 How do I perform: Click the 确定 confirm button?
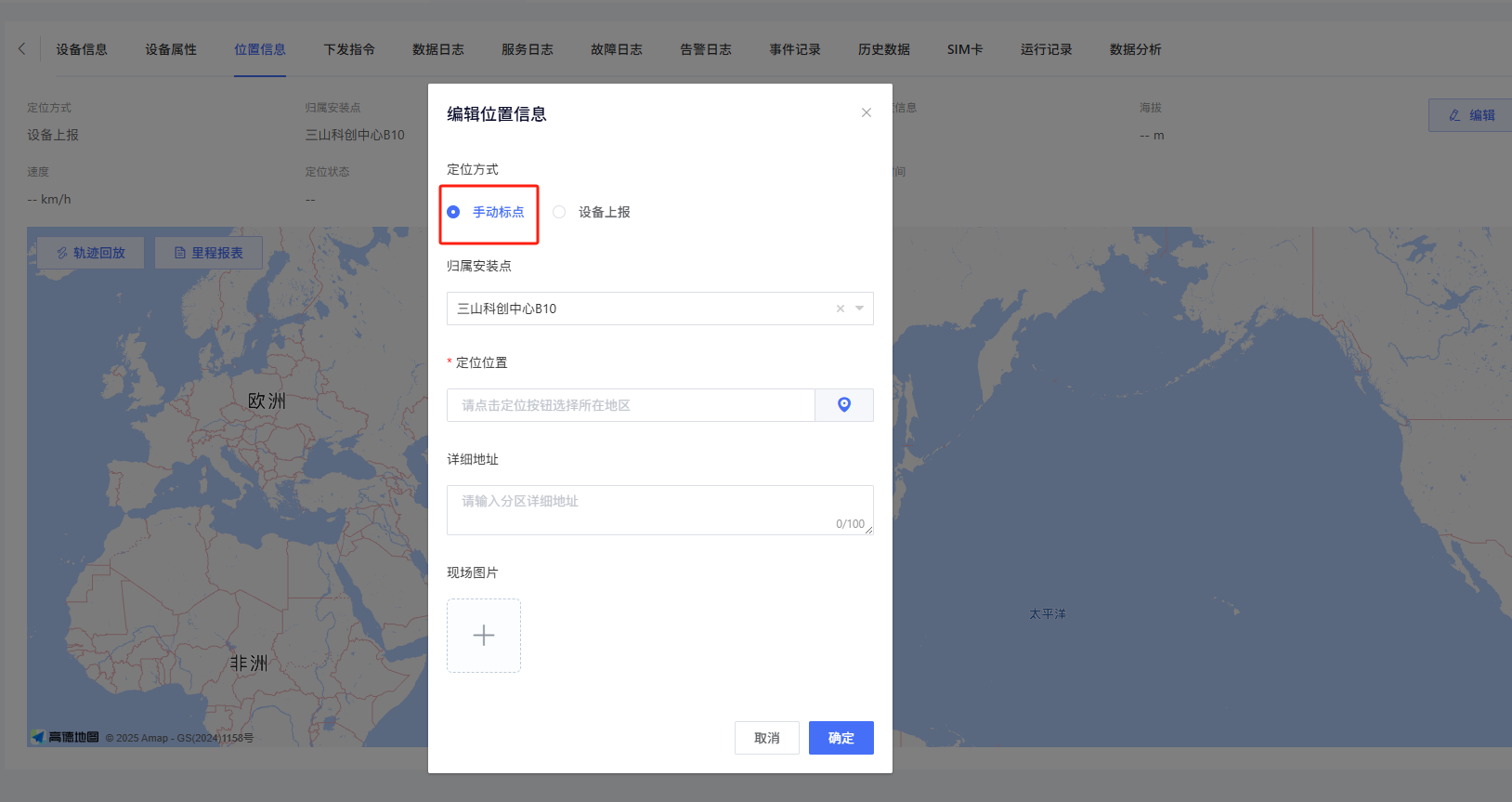841,738
